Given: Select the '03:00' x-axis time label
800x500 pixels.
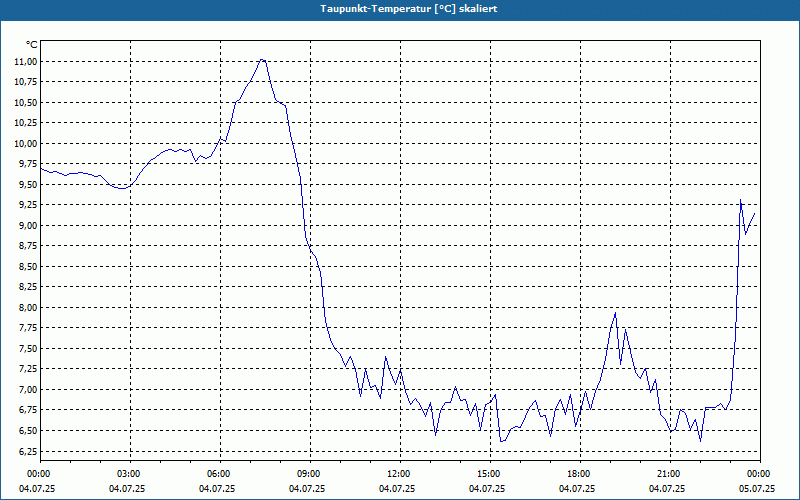Looking at the screenshot, I should [127, 474].
